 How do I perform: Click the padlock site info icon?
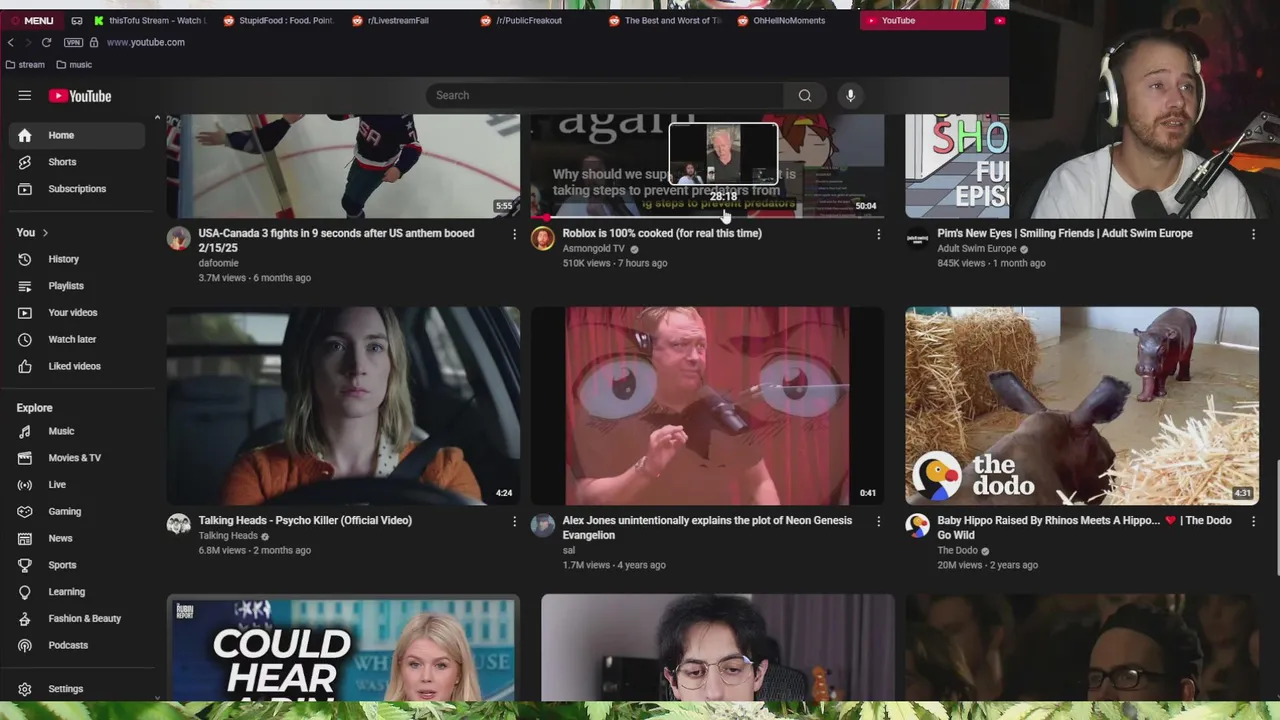tap(94, 42)
